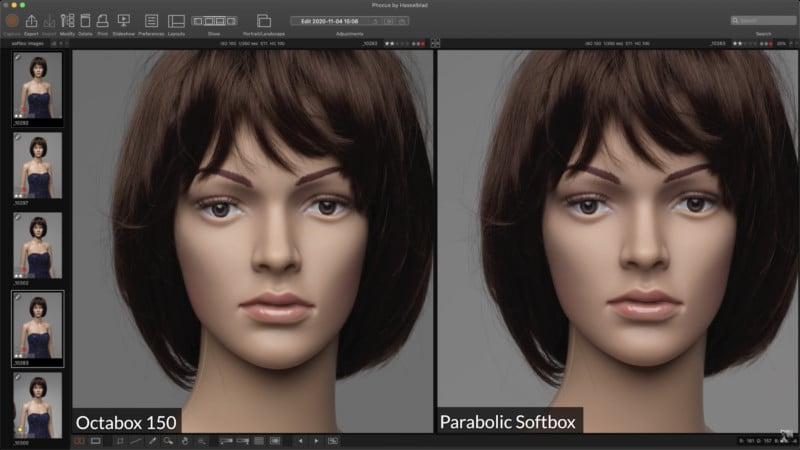This screenshot has width=800, height=450.
Task: Start the Slideshow
Action: coord(124,21)
